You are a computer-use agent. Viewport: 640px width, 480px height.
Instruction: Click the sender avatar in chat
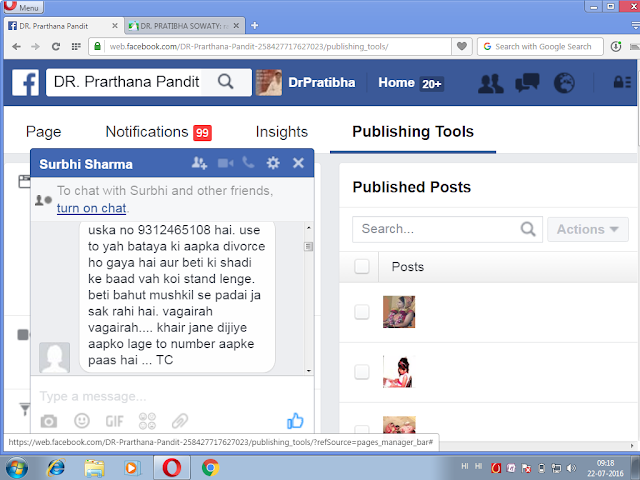click(x=54, y=357)
